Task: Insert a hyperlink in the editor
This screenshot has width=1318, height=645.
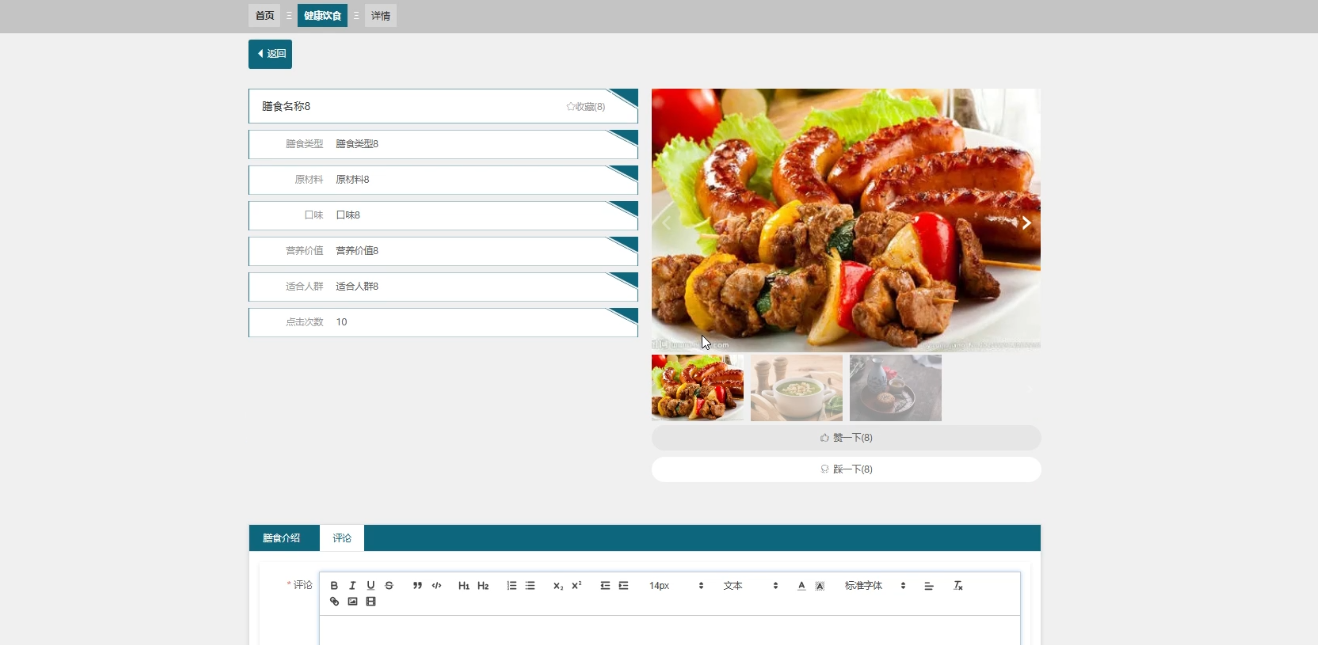Action: coord(334,602)
